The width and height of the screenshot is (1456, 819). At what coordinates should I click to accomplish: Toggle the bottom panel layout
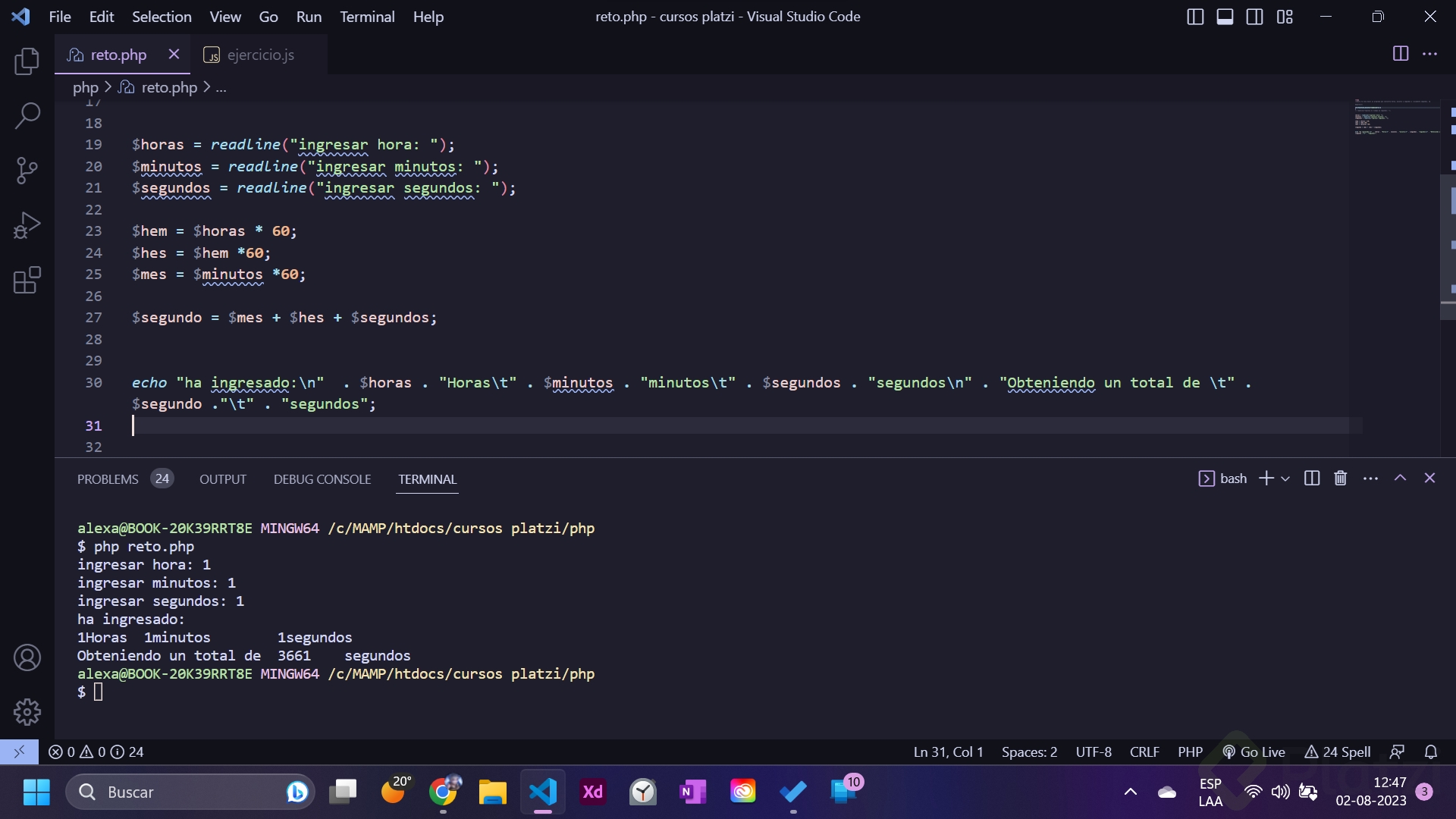pos(1225,17)
